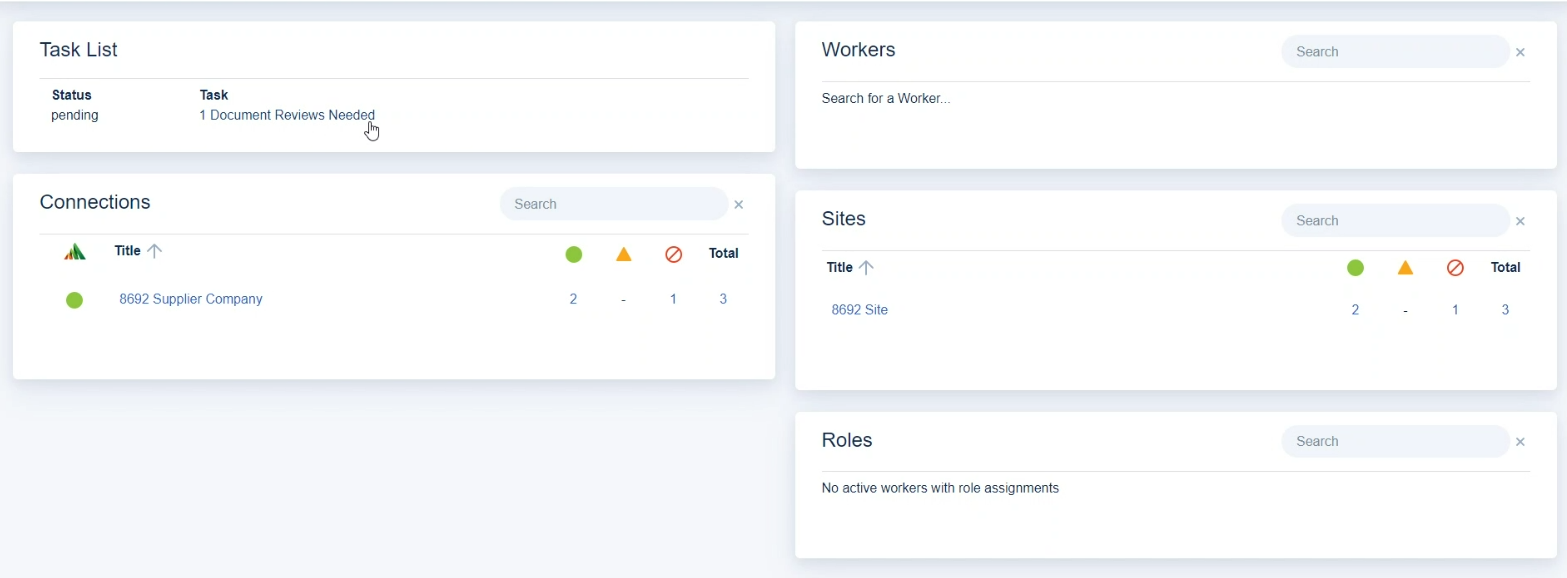Click the green circle icon in Sites header
The width and height of the screenshot is (1567, 578).
1355,268
